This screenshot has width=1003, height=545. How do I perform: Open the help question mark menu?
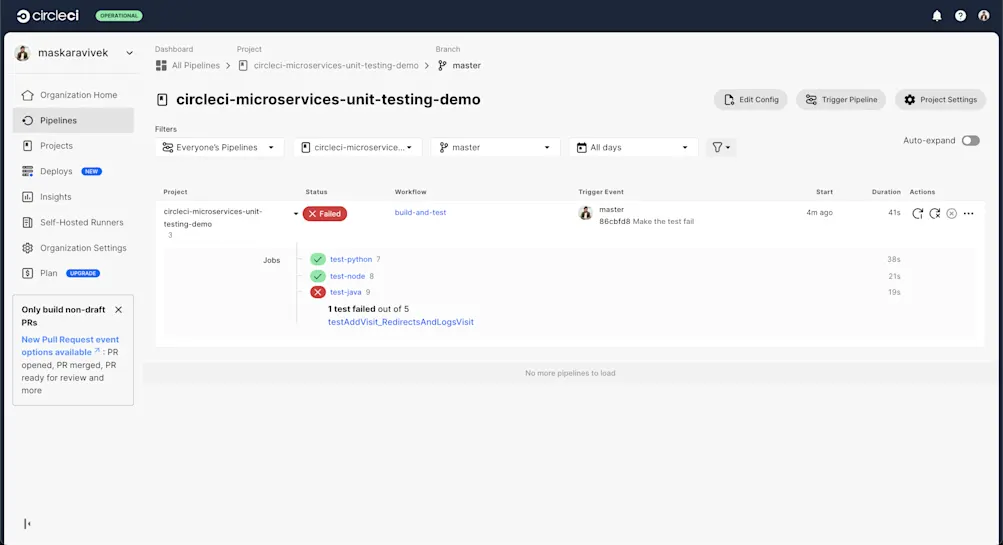[x=960, y=16]
